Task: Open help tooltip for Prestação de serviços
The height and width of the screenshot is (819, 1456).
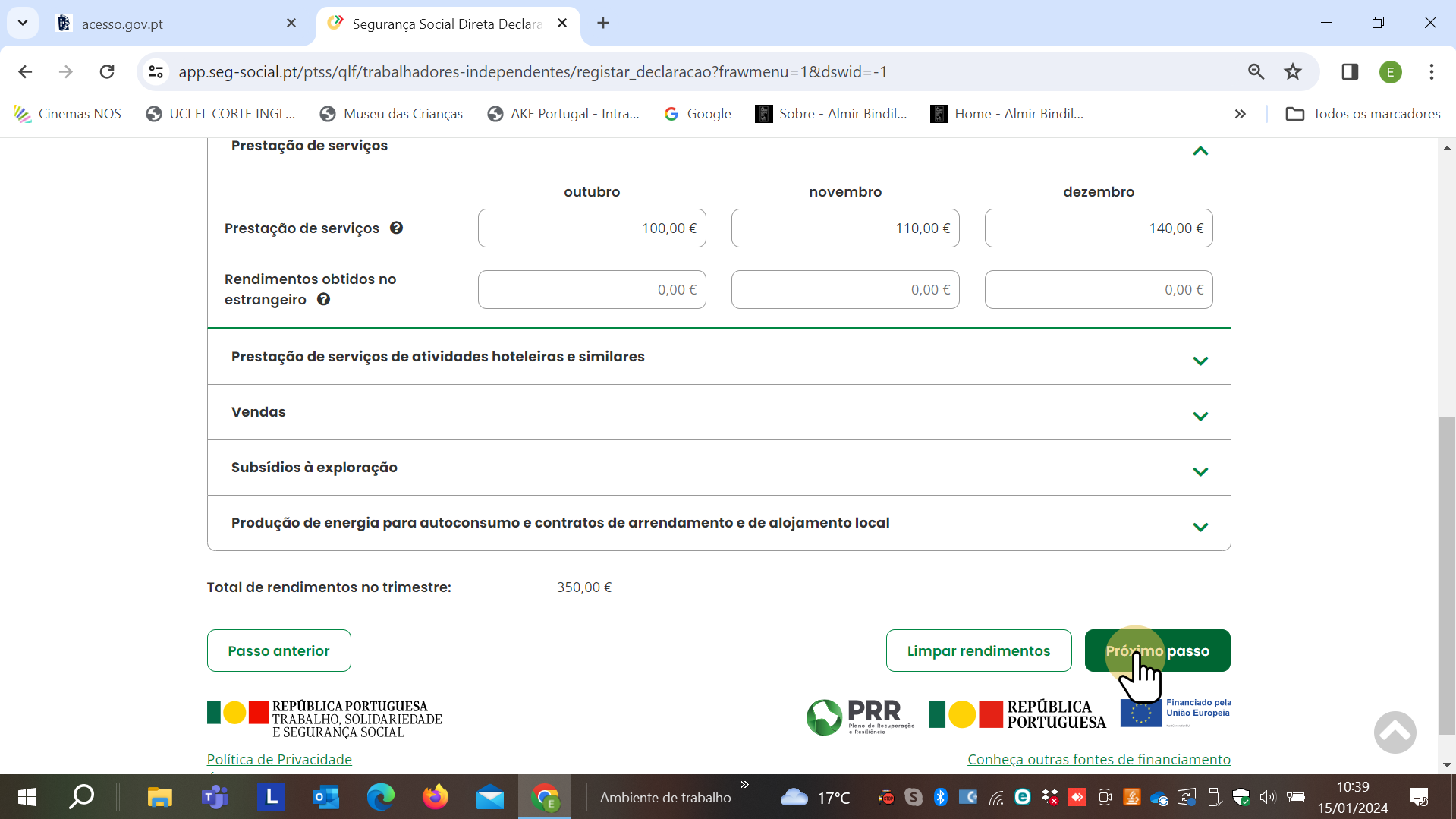Action: point(396,228)
